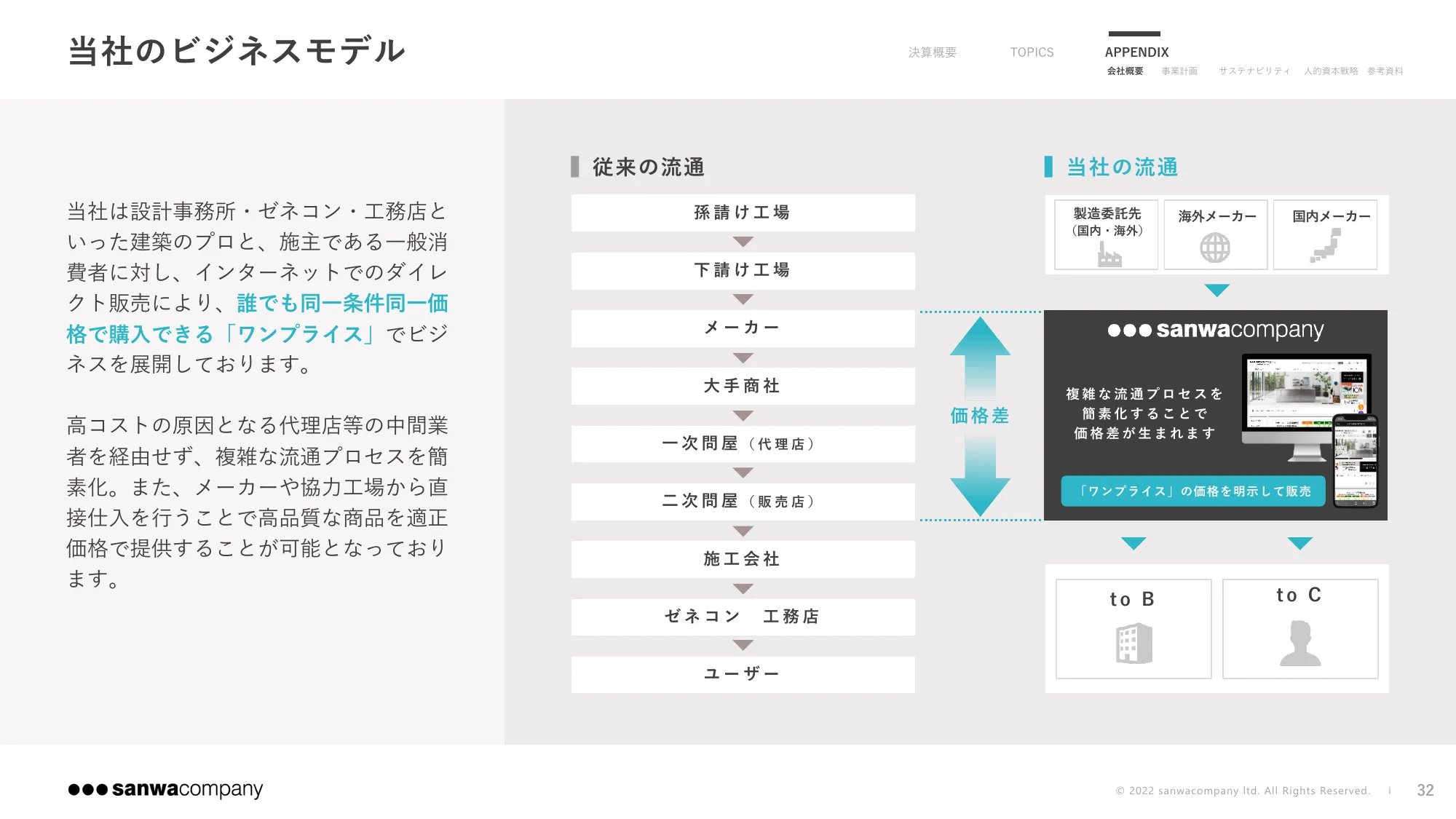Click the upward teal 価格差 arrow

pos(980,357)
